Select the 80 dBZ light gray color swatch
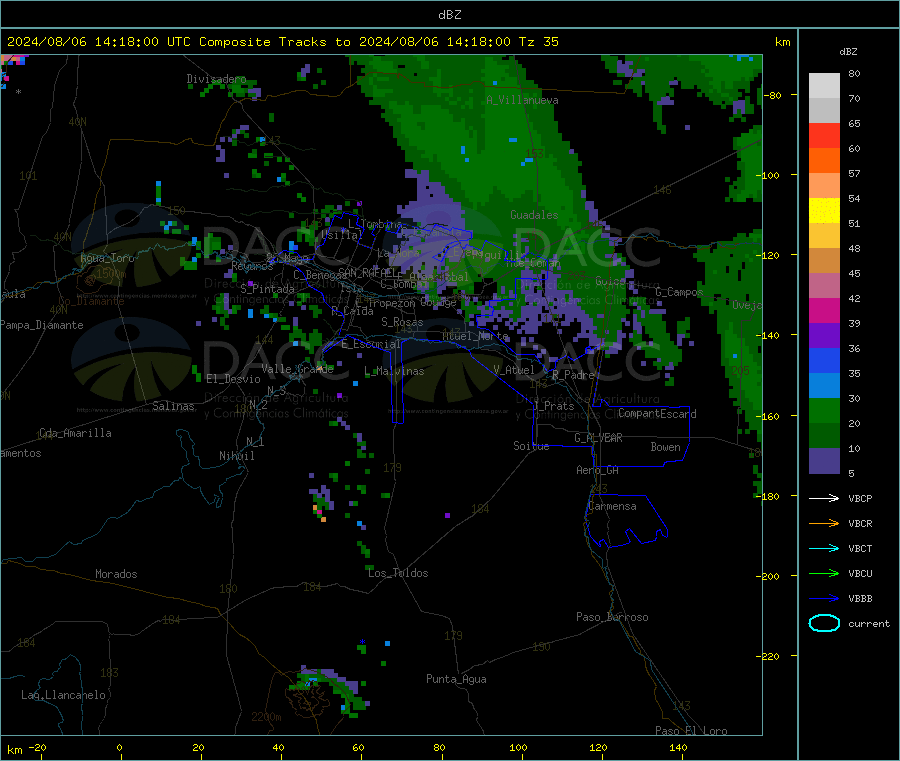 [x=824, y=86]
